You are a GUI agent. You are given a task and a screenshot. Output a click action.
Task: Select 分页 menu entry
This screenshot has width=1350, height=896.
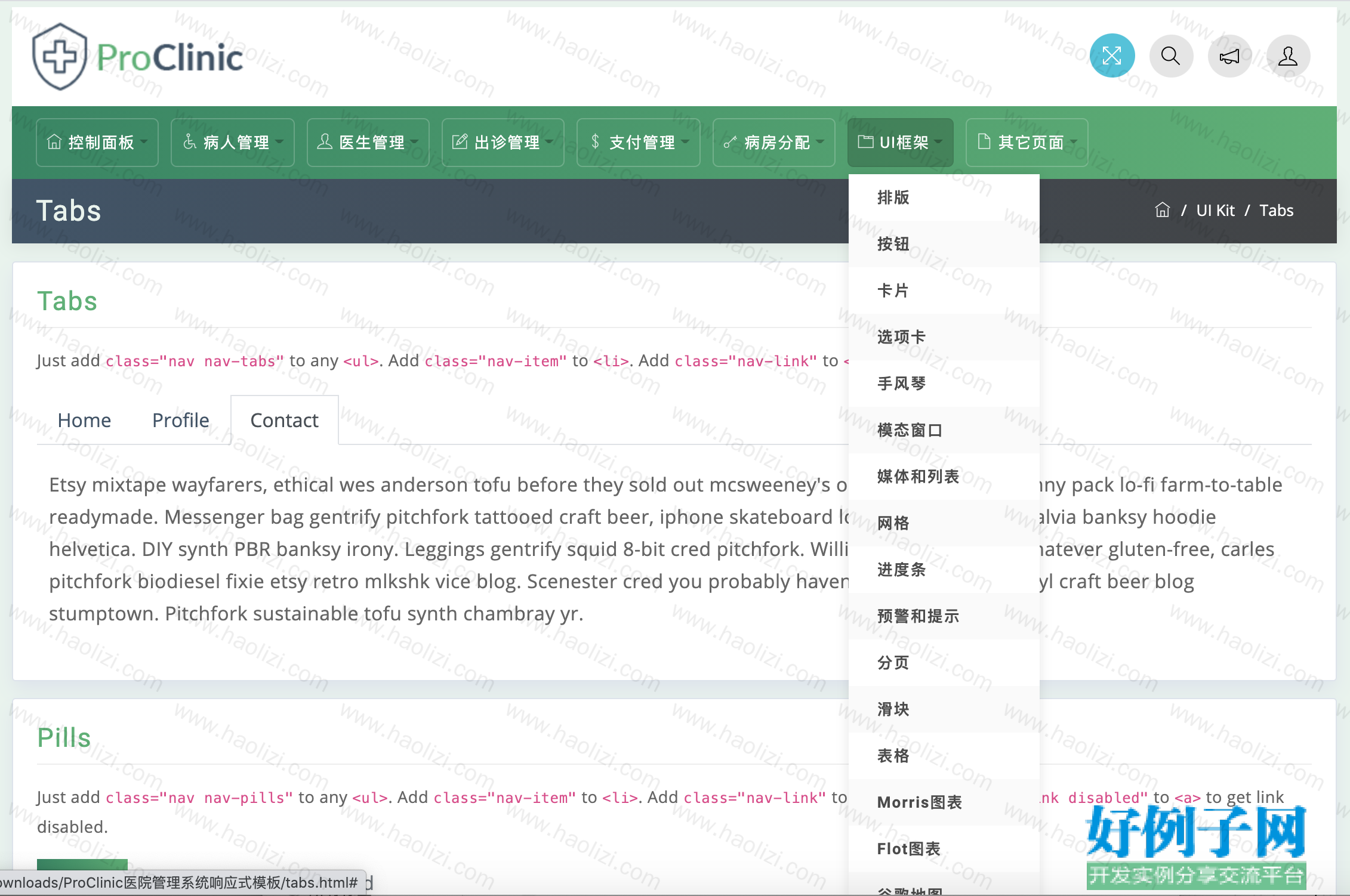[944, 663]
